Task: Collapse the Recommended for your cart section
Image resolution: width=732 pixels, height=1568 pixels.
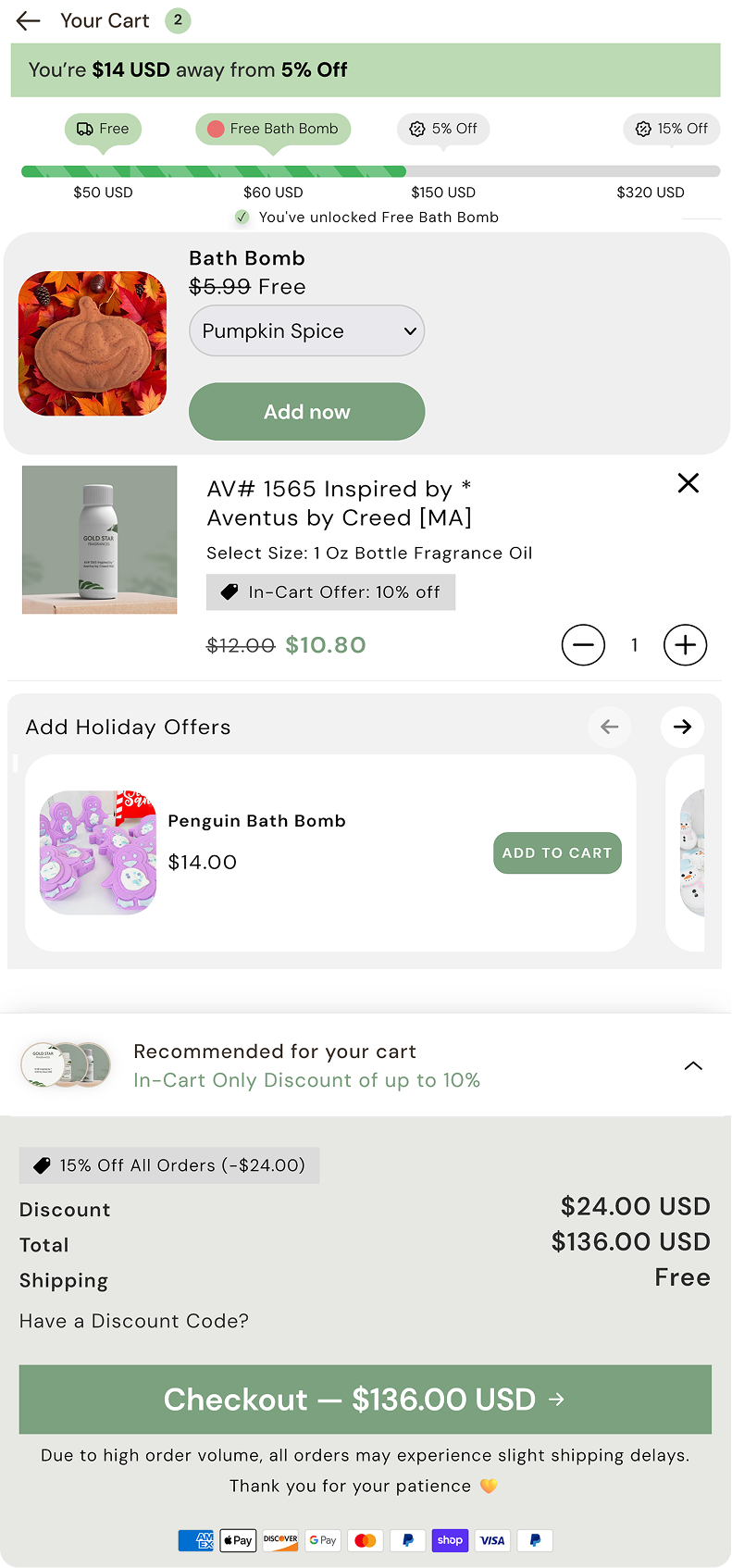Action: tap(692, 1065)
